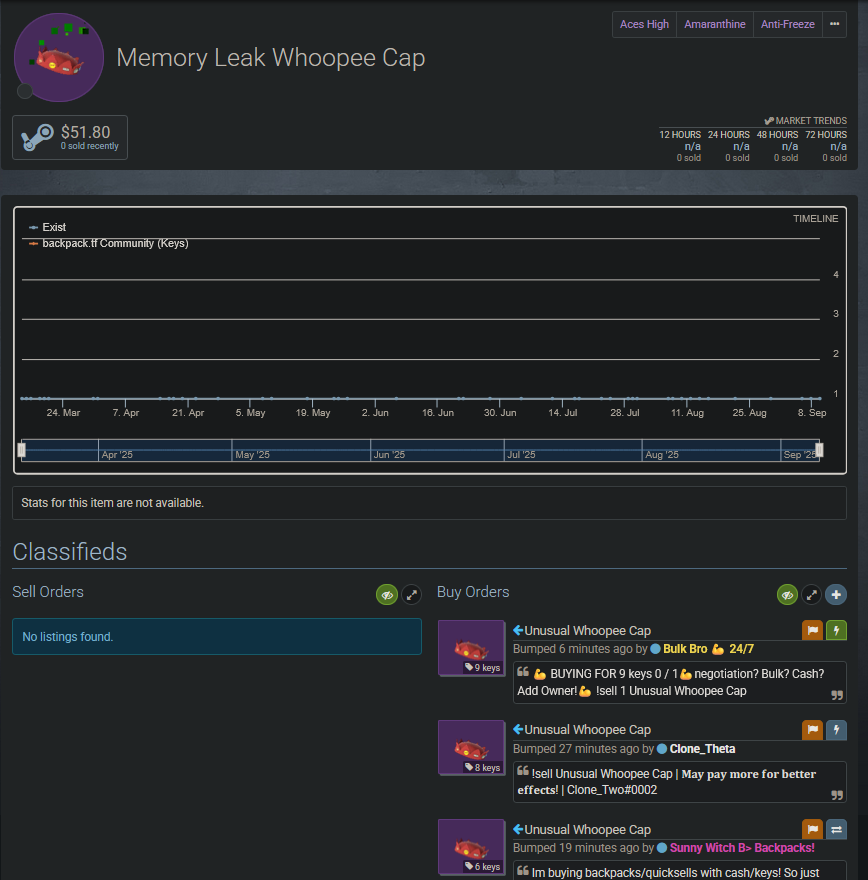Viewport: 868px width, 880px height.
Task: Click Unusual Whoopee Cap title in Clone_Theta listing
Action: [587, 730]
